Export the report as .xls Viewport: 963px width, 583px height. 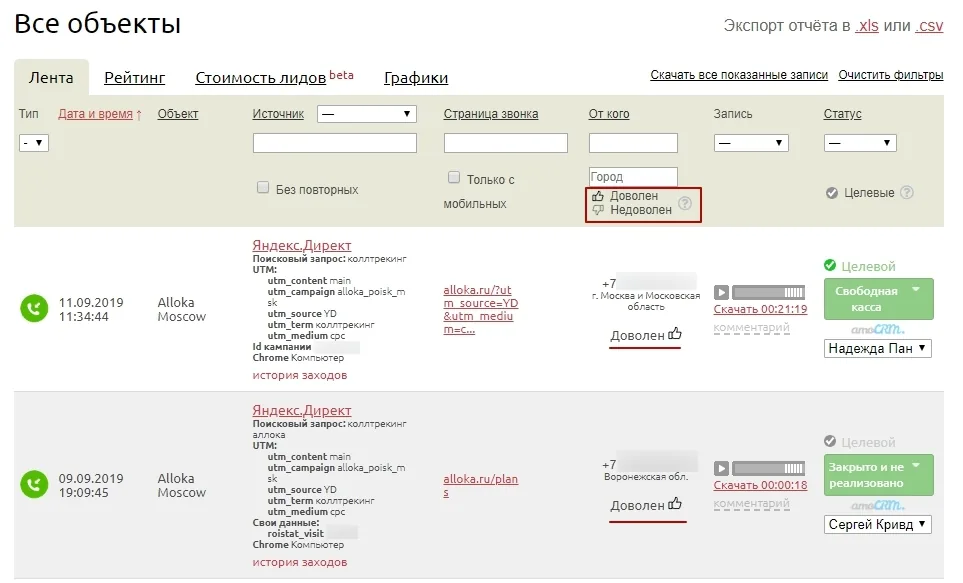(x=867, y=25)
